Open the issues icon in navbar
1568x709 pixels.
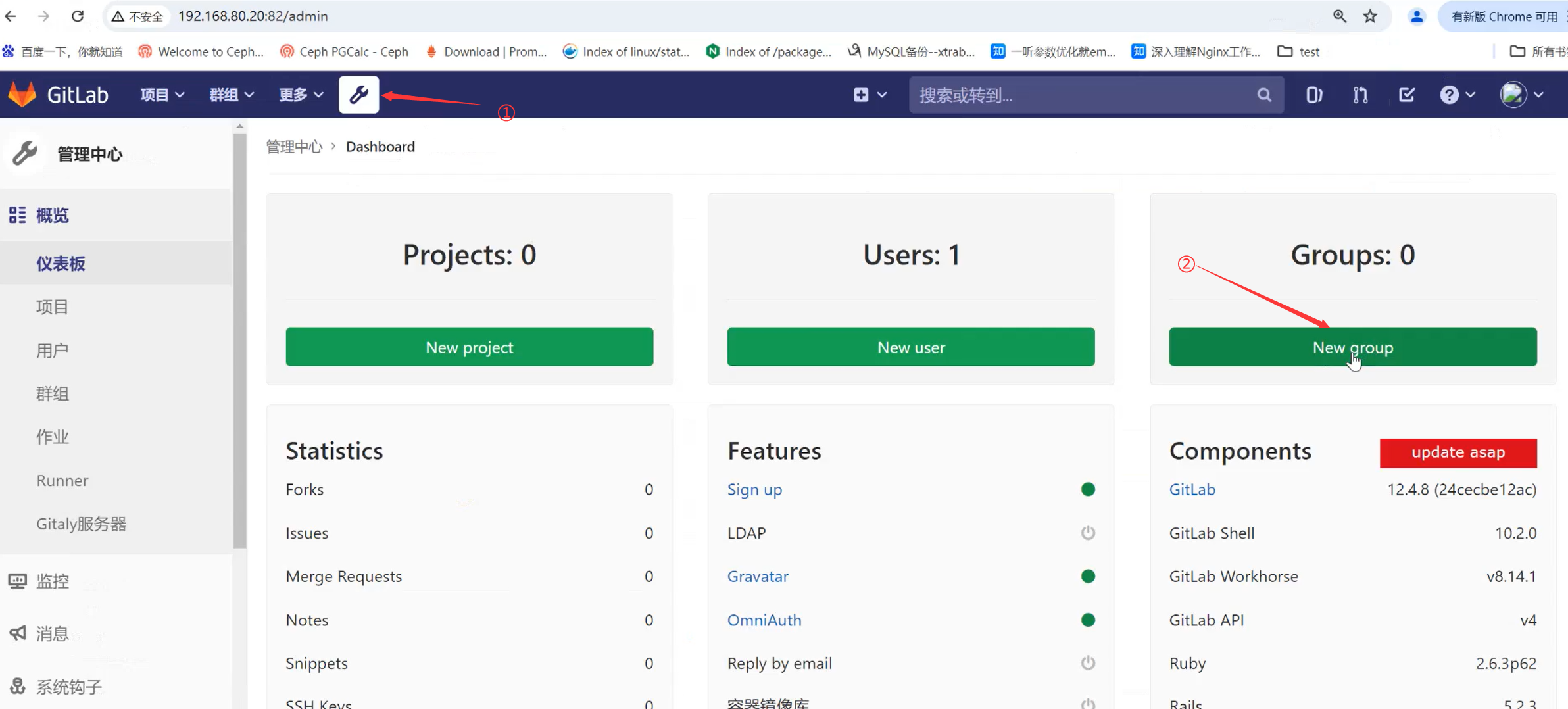pos(1313,95)
